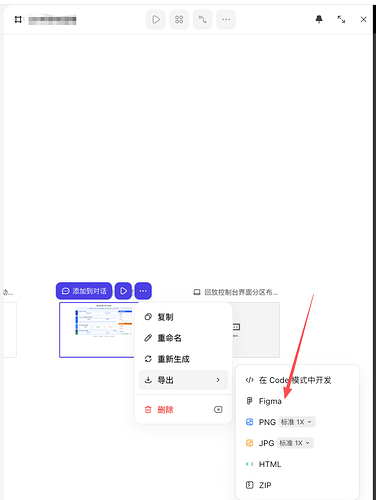This screenshot has width=376, height=500.
Task: Click the chevron on the 导出 row
Action: (218, 380)
